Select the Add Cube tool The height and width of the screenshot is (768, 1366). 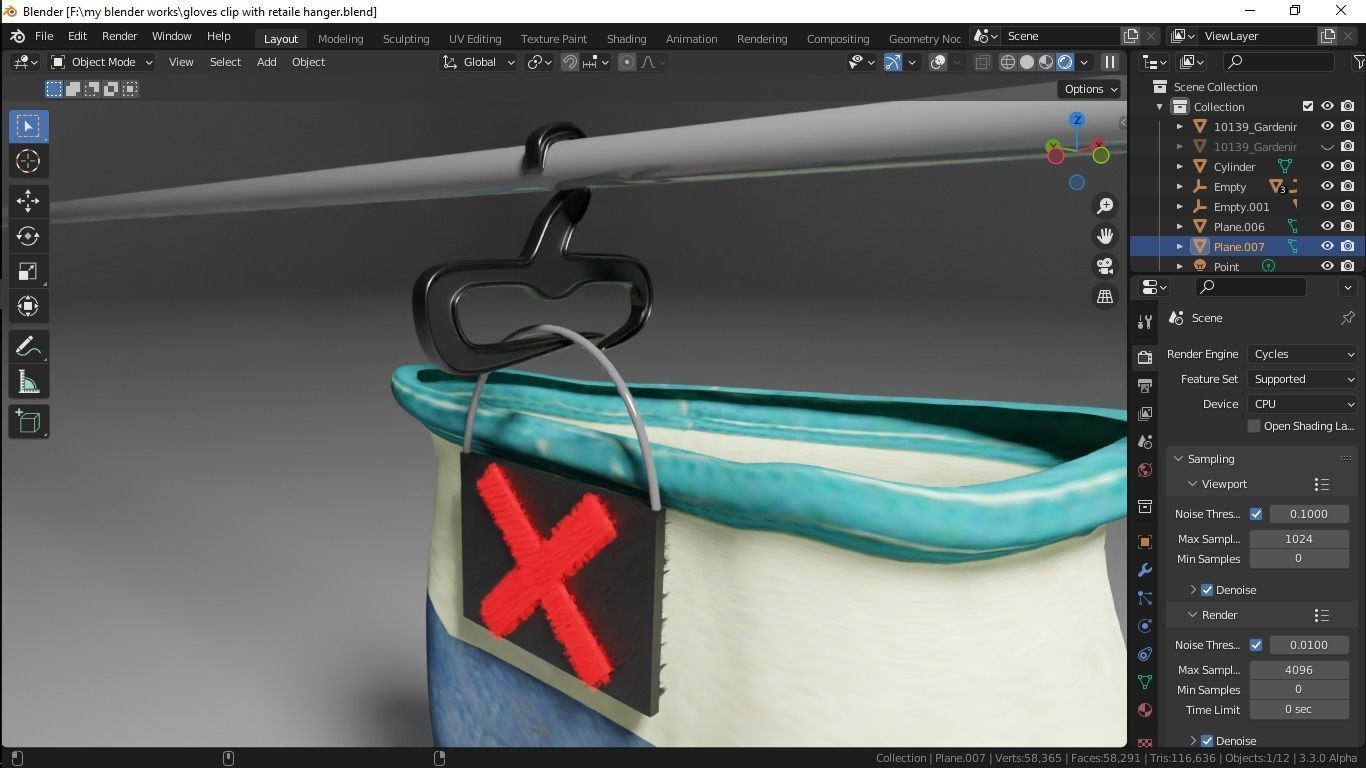click(x=28, y=421)
